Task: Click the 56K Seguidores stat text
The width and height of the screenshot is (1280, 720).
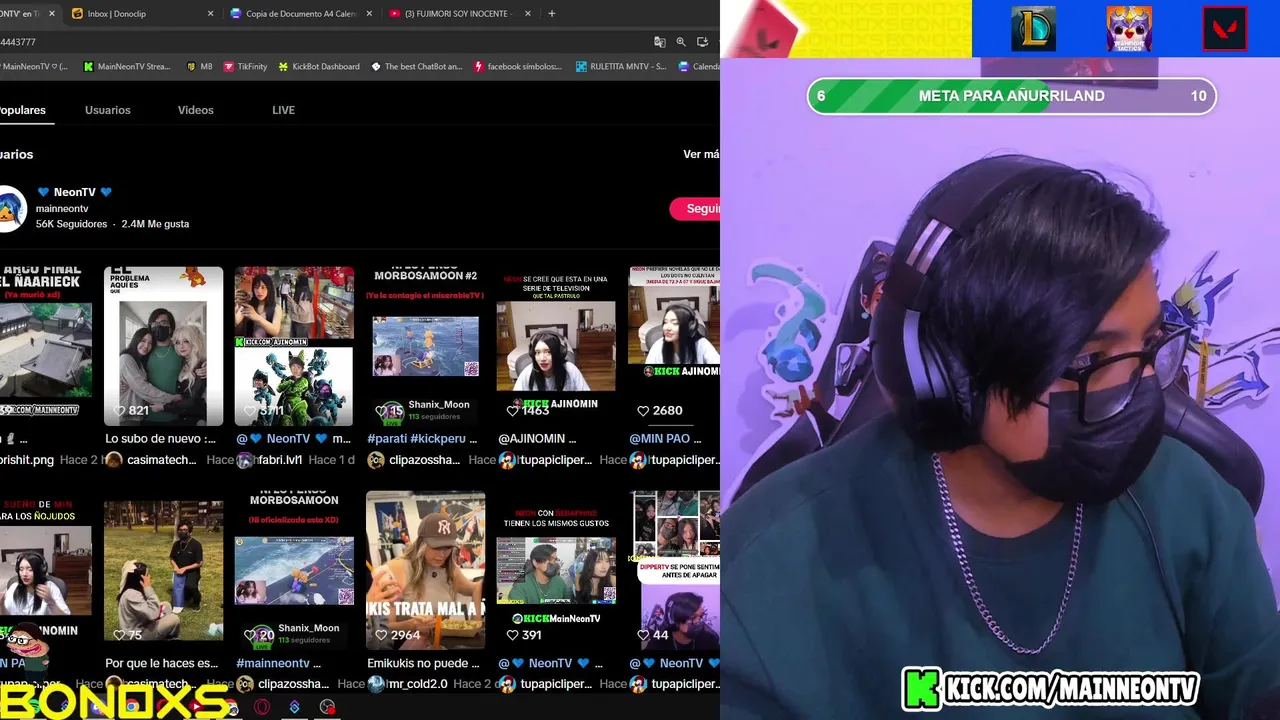Action: coord(71,224)
